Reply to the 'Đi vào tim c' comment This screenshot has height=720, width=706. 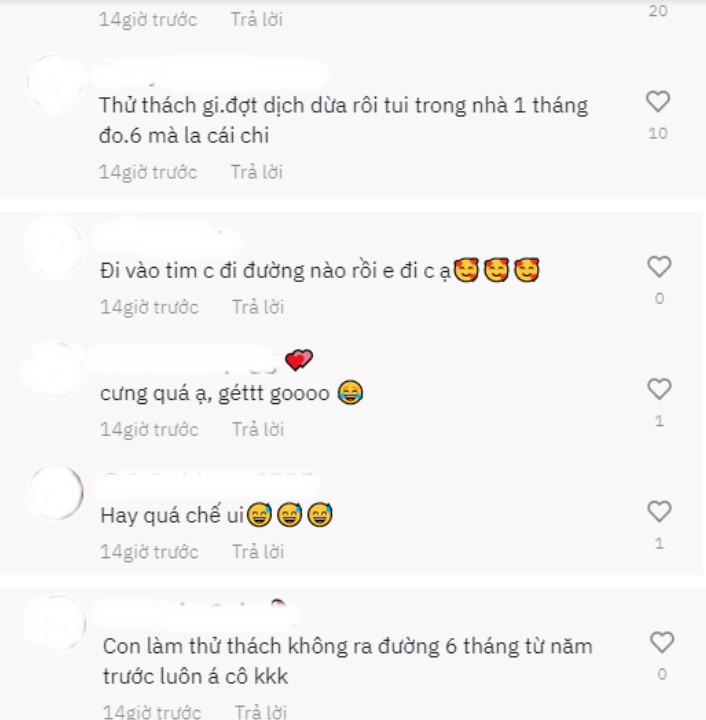[x=258, y=307]
